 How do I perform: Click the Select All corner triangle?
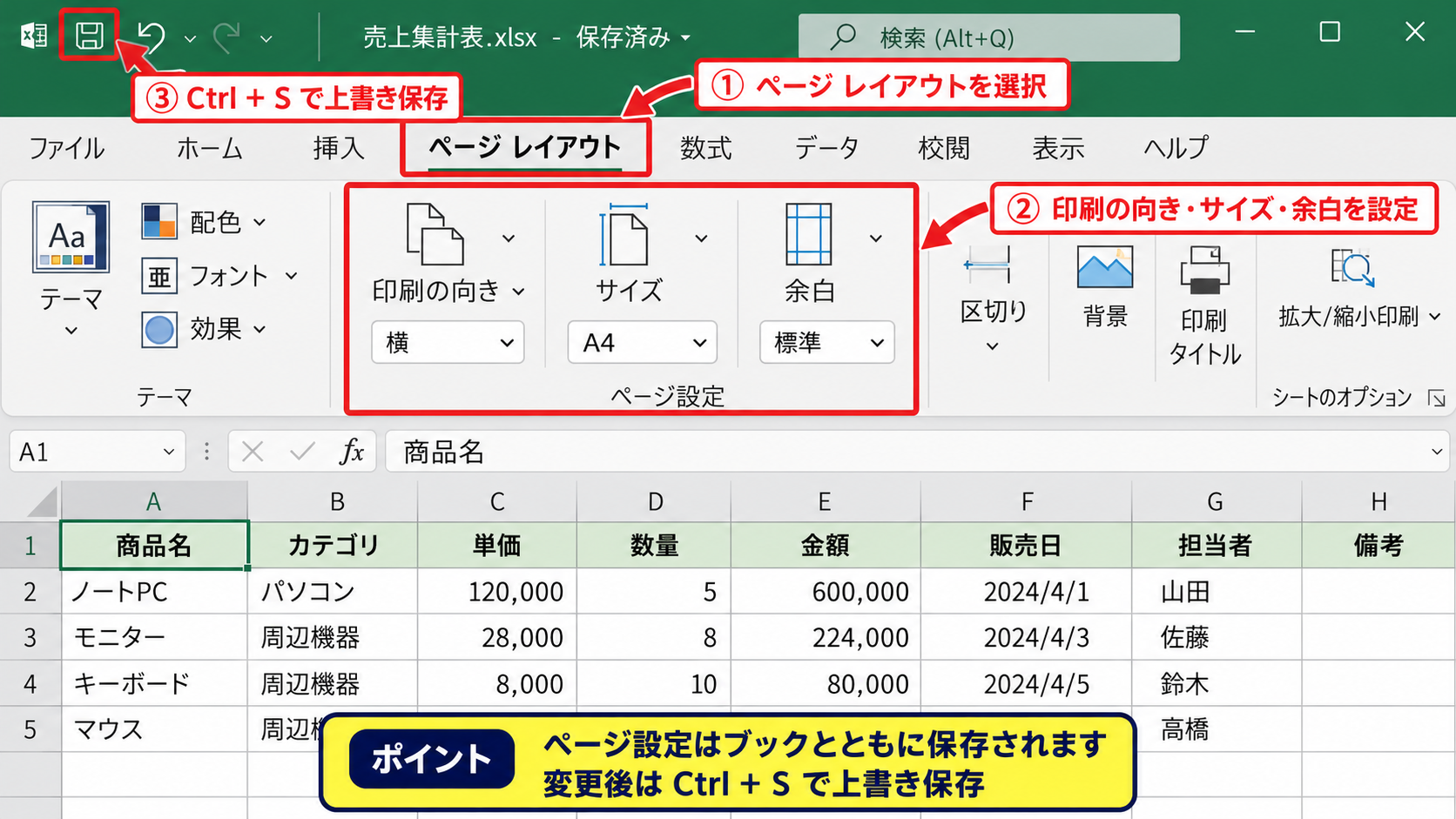42,502
